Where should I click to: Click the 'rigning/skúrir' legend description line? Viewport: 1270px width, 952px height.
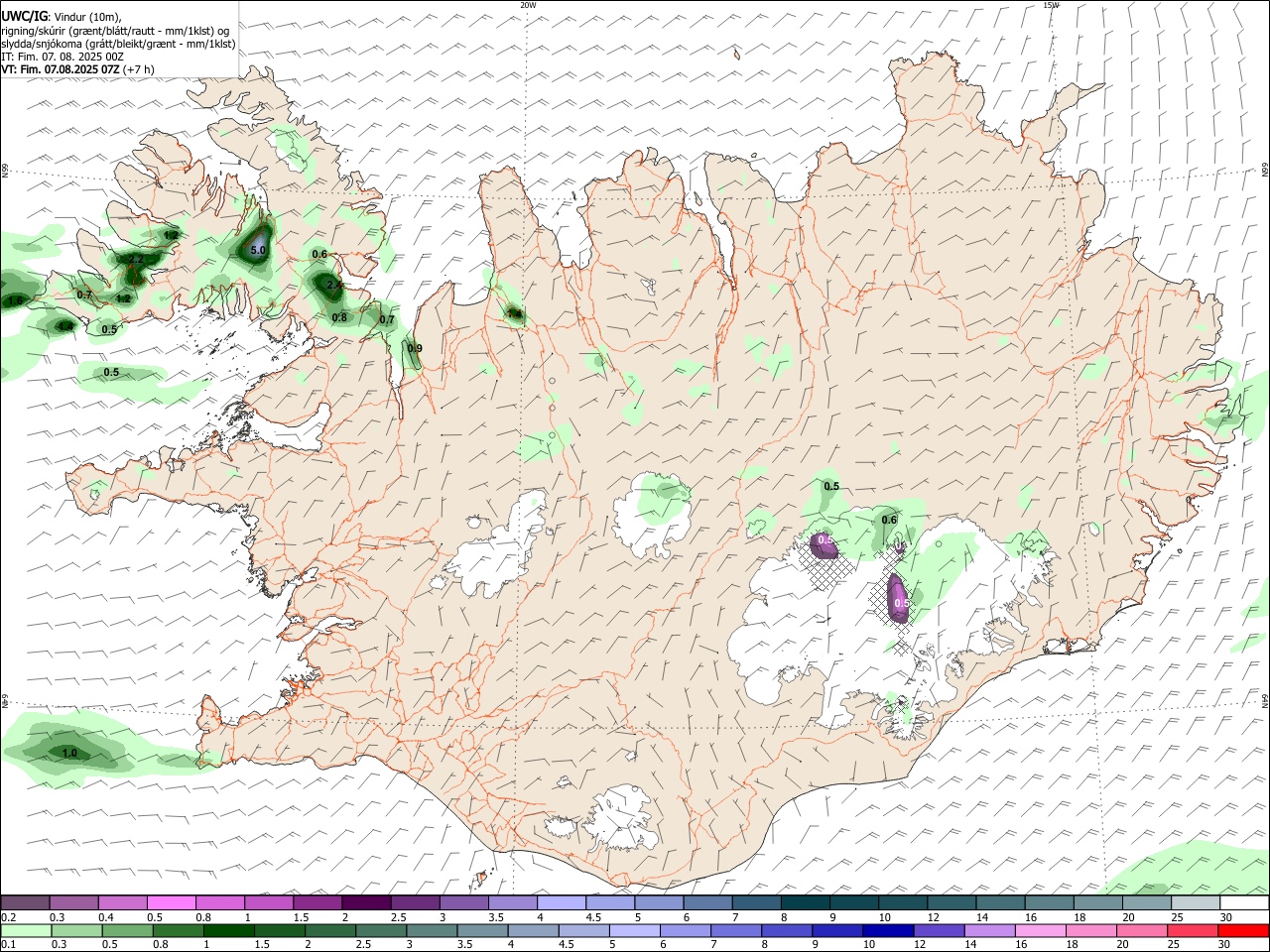tap(115, 31)
